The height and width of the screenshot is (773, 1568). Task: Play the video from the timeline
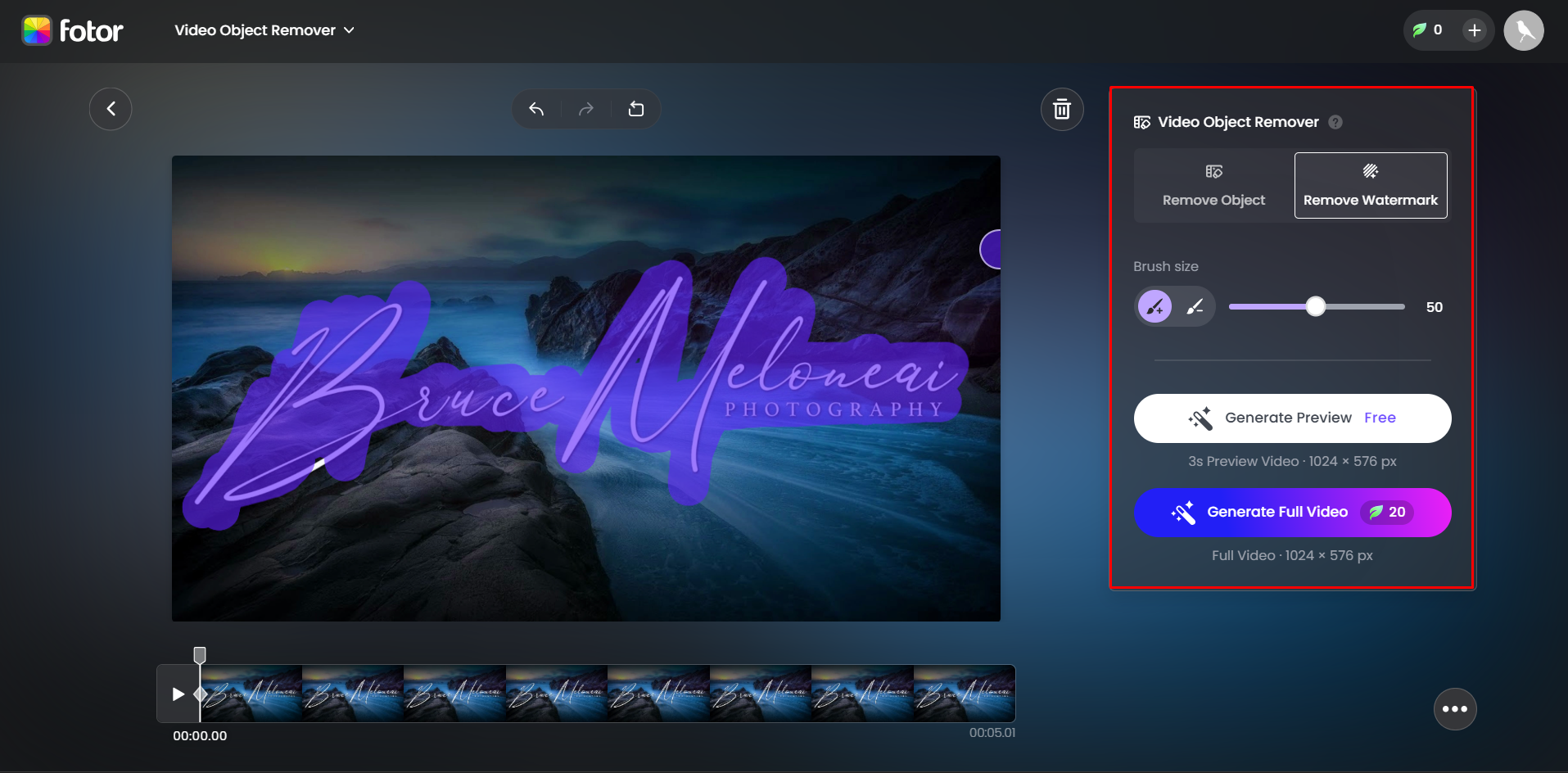(178, 694)
